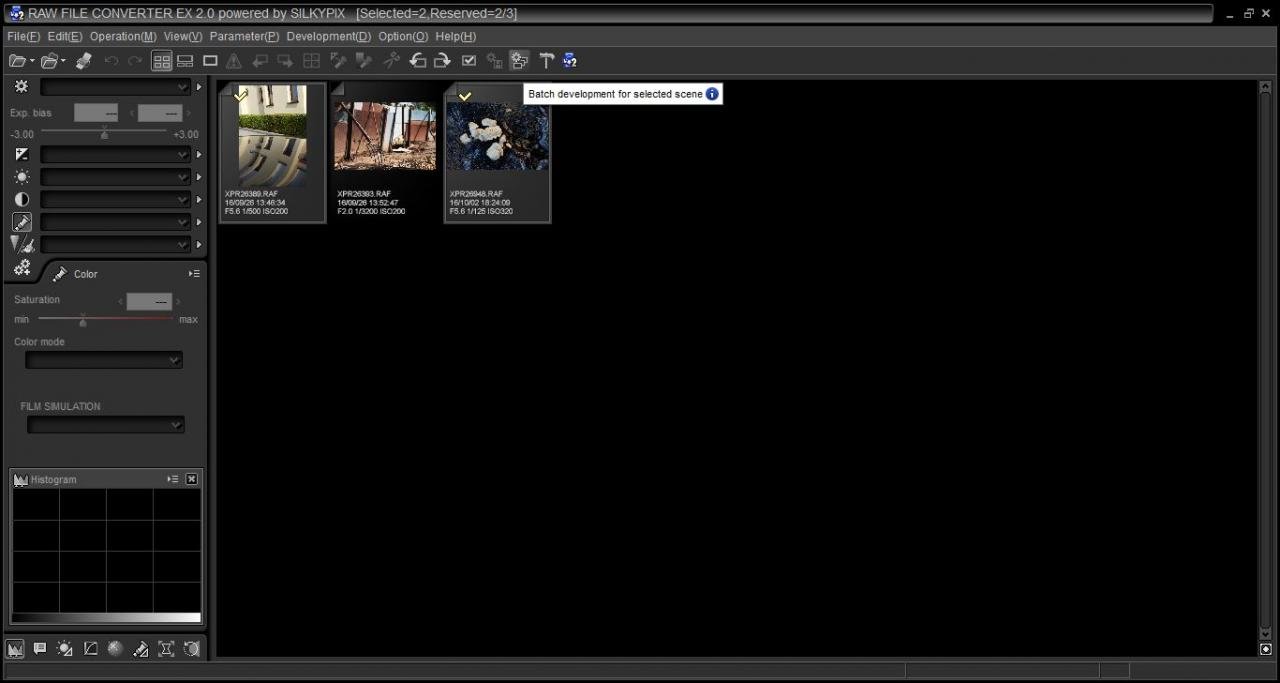Open the Parameter(P) menu
Viewport: 1280px width, 683px height.
[244, 36]
